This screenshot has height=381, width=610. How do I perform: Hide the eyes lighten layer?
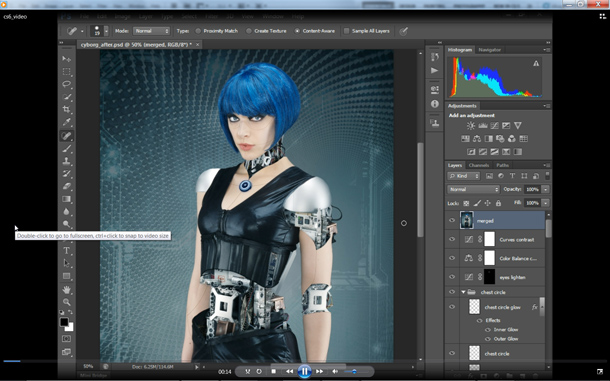(x=452, y=277)
